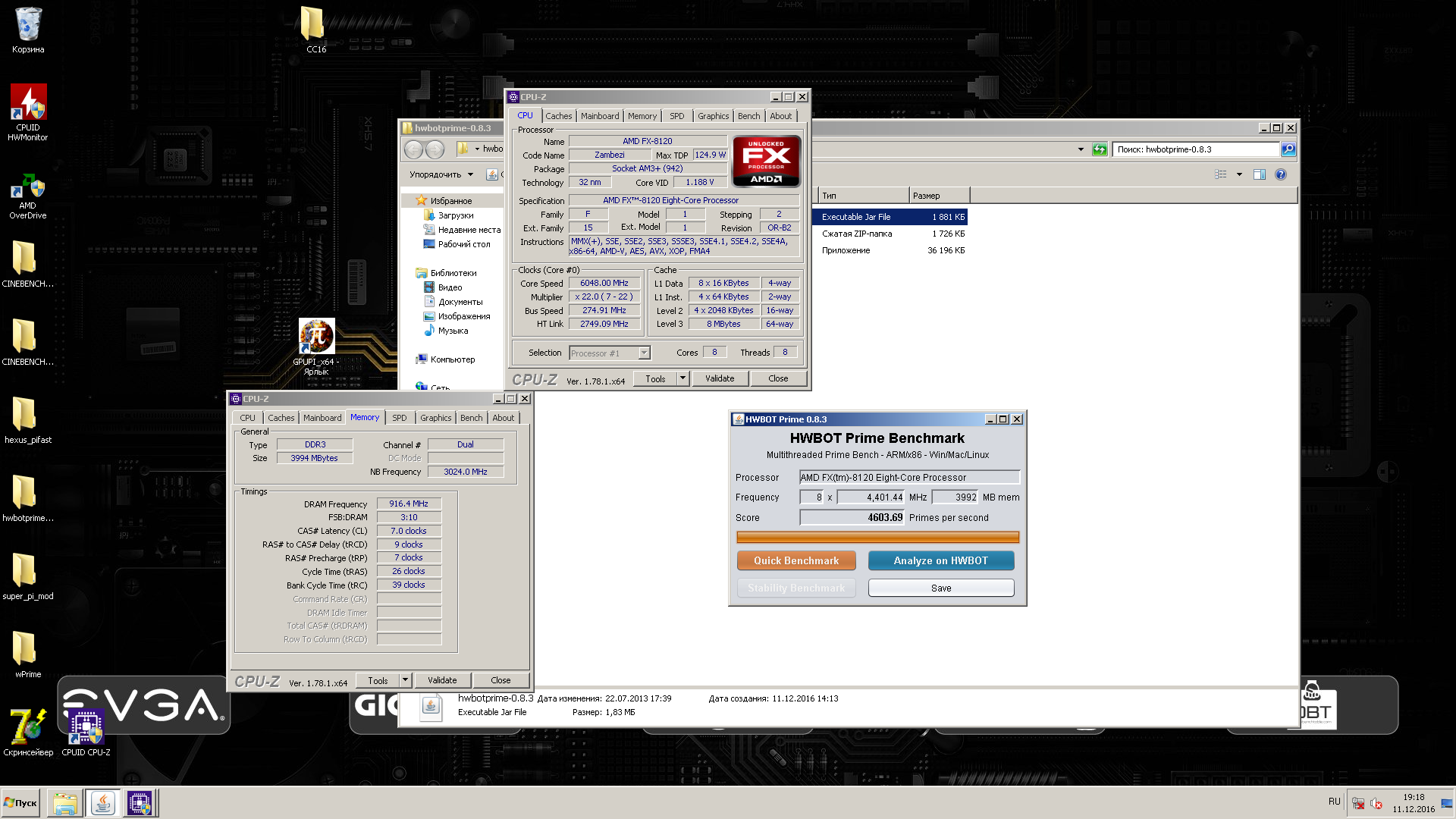Open the Processor #1 selection dropdown
The image size is (1456, 819).
pos(610,353)
